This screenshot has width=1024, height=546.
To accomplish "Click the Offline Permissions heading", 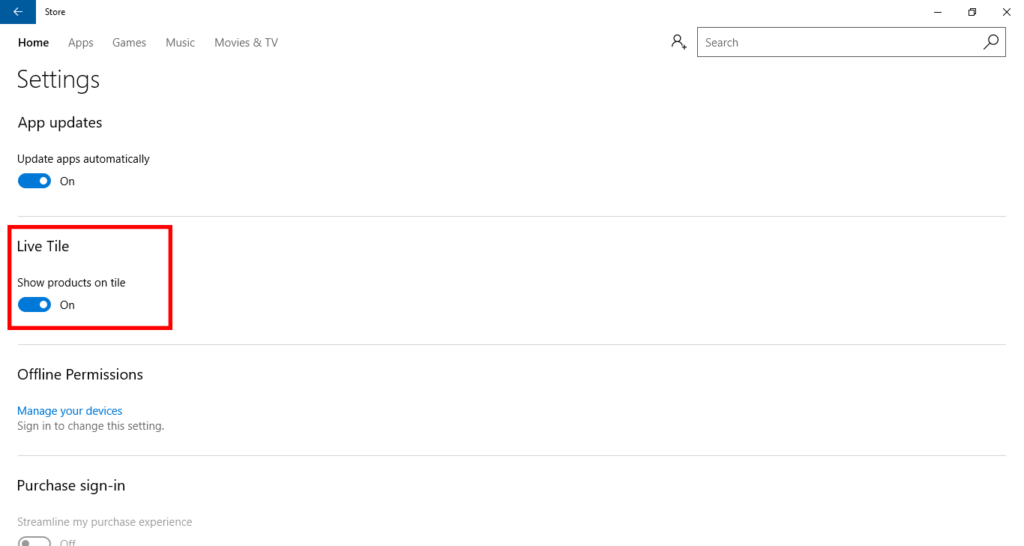I will click(80, 375).
